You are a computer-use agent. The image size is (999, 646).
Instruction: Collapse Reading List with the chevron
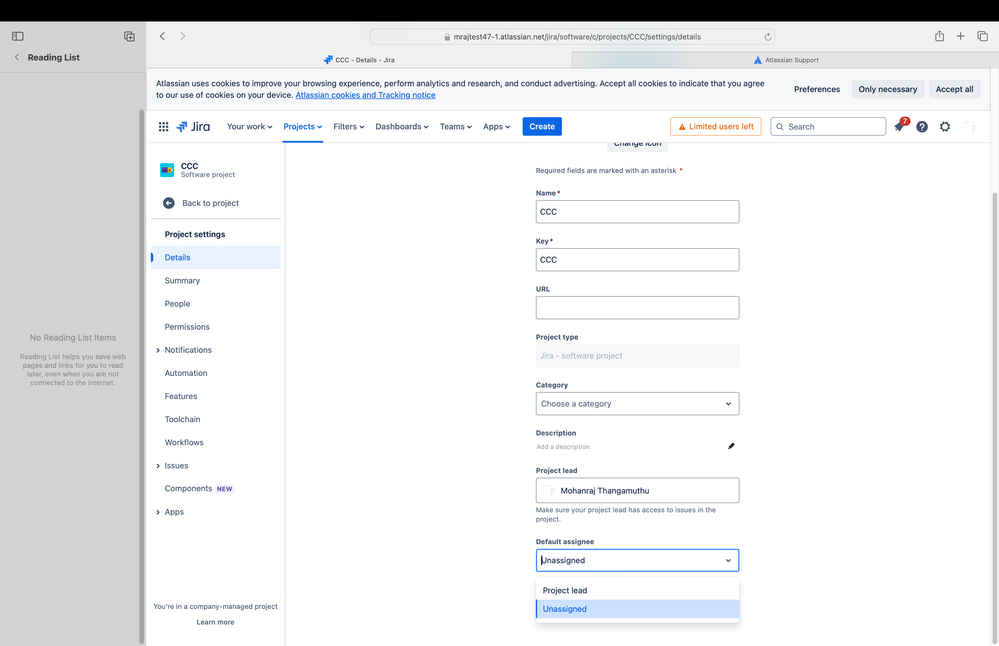pos(17,57)
